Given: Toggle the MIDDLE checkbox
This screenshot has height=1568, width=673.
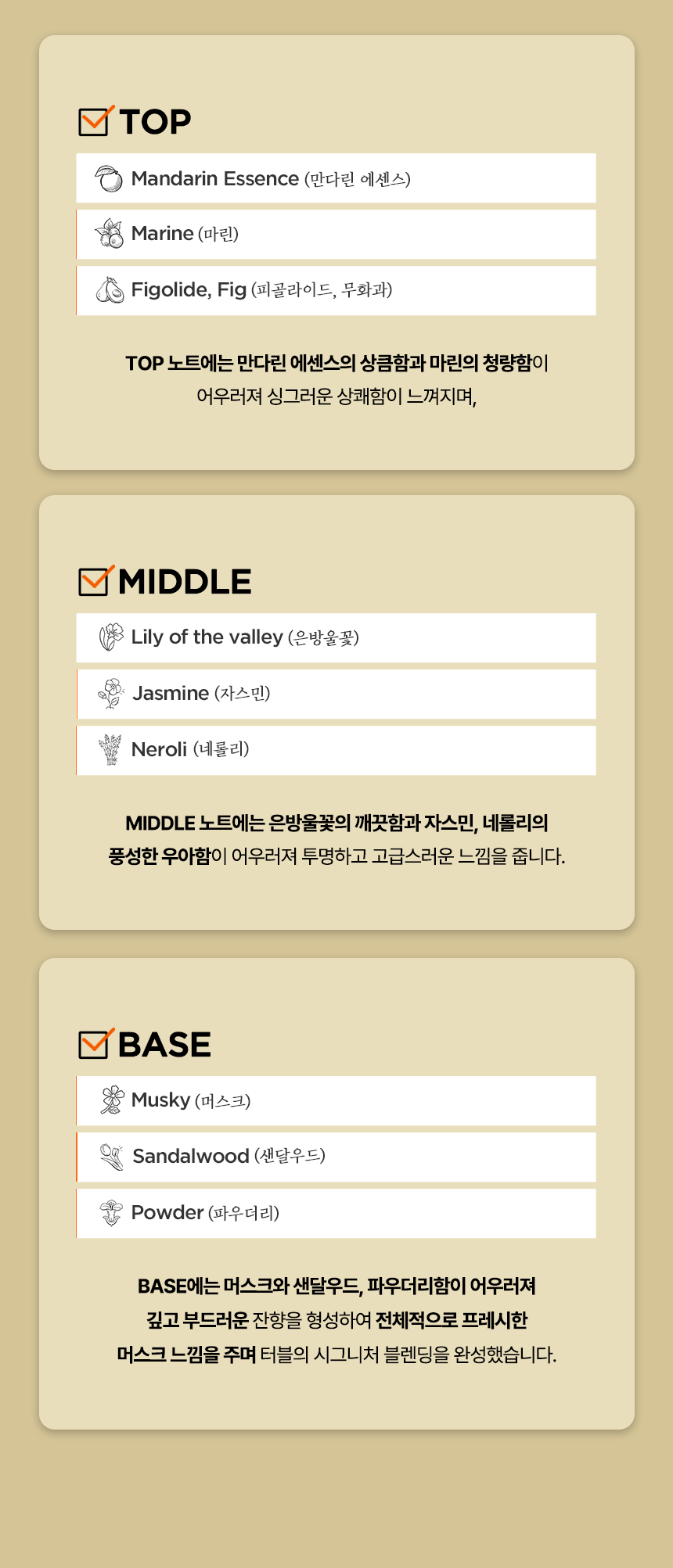Looking at the screenshot, I should point(95,581).
